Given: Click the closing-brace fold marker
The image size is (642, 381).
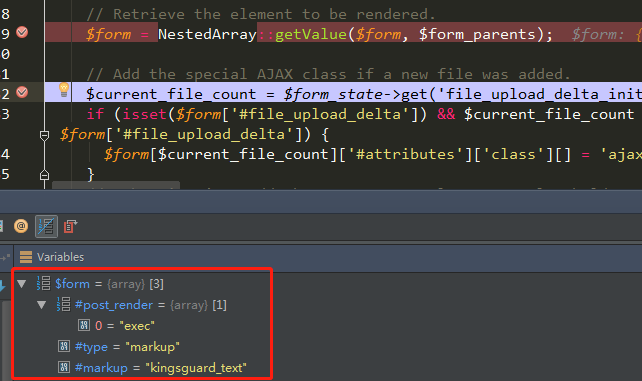Looking at the screenshot, I should [44, 175].
